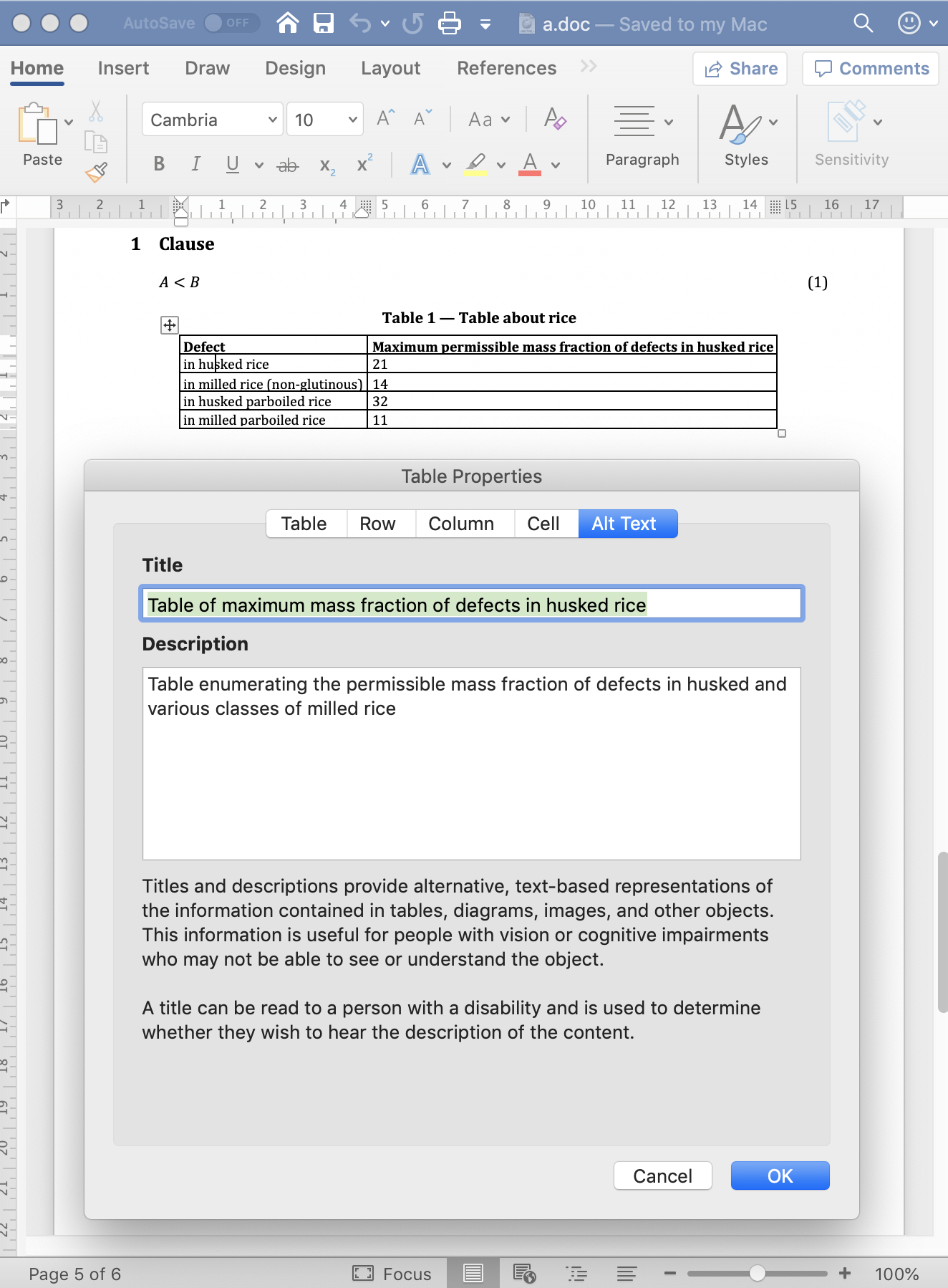Open the Search magnifier icon

coord(864,24)
